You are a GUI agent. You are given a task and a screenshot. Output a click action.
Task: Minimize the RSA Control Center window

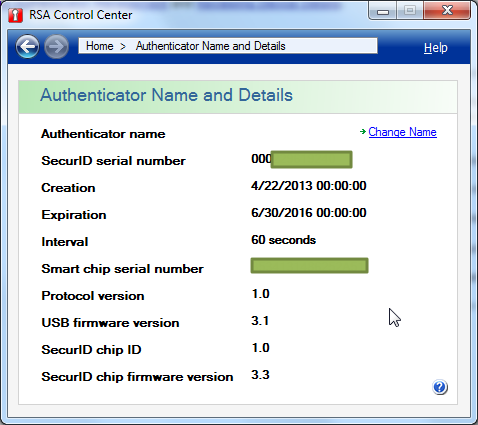[x=383, y=12]
